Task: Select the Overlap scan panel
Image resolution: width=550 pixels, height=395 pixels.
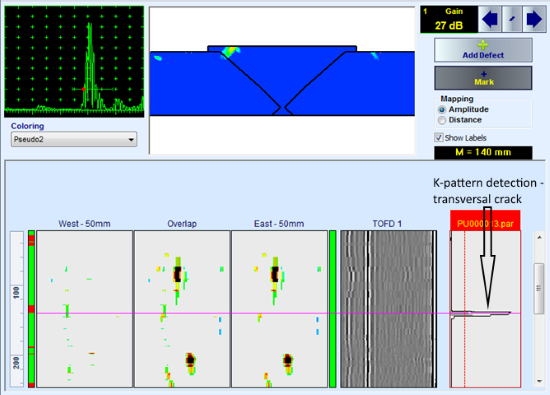Action: pos(182,309)
